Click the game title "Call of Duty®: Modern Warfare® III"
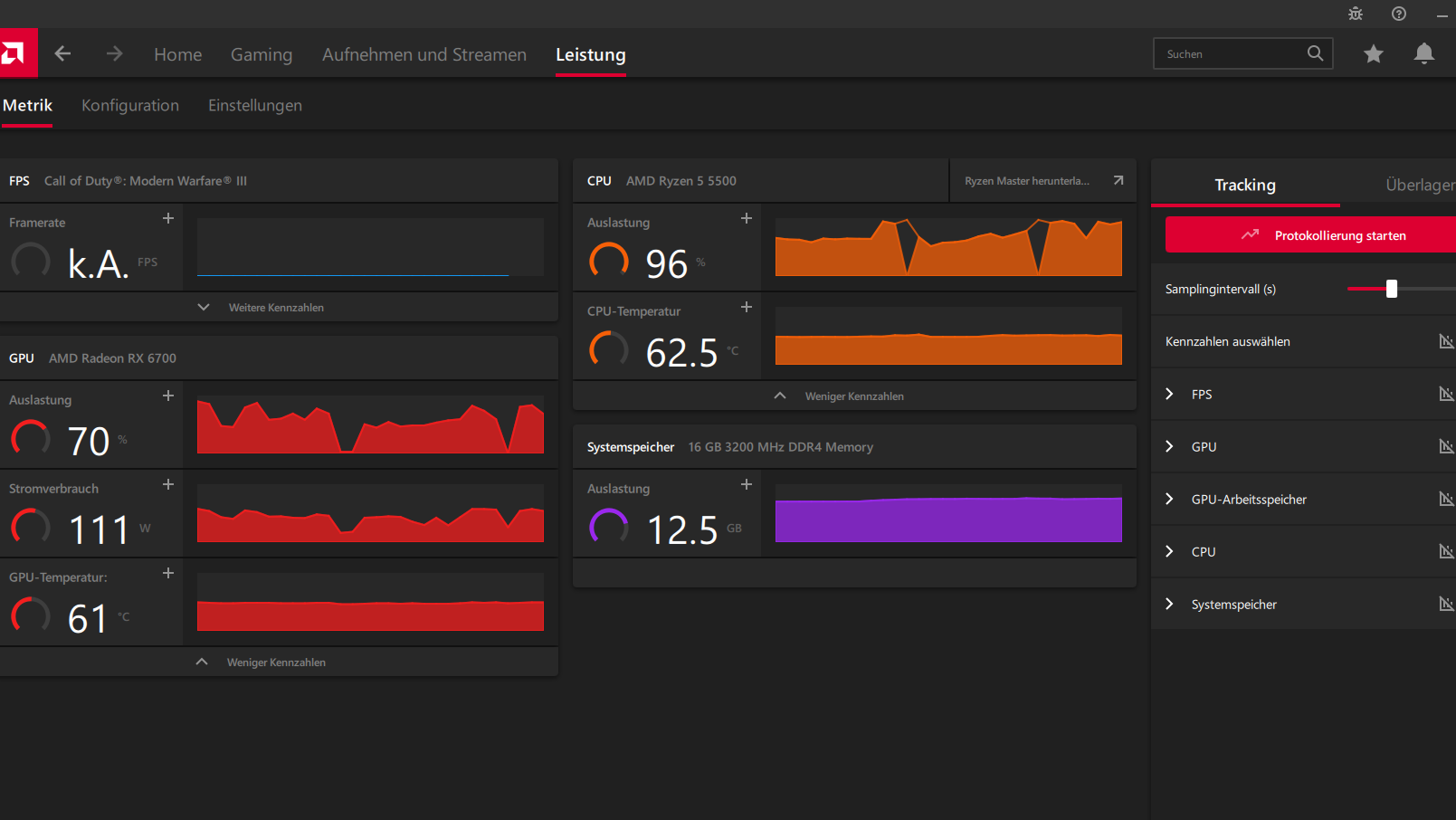Viewport: 1456px width, 820px height. (x=146, y=180)
